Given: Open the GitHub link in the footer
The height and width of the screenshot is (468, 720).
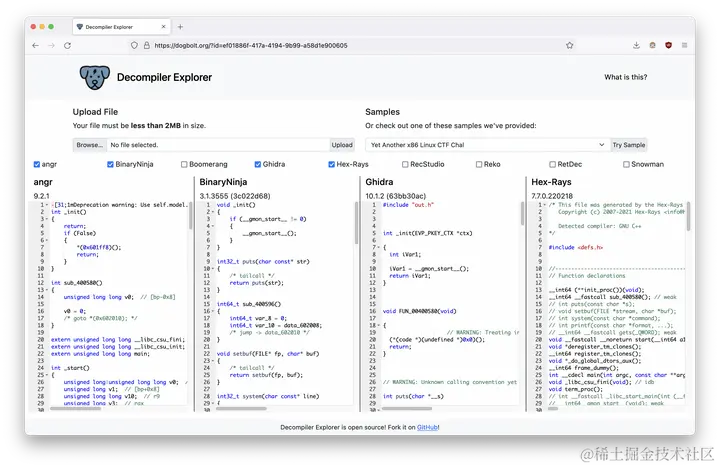Looking at the screenshot, I should (x=427, y=427).
